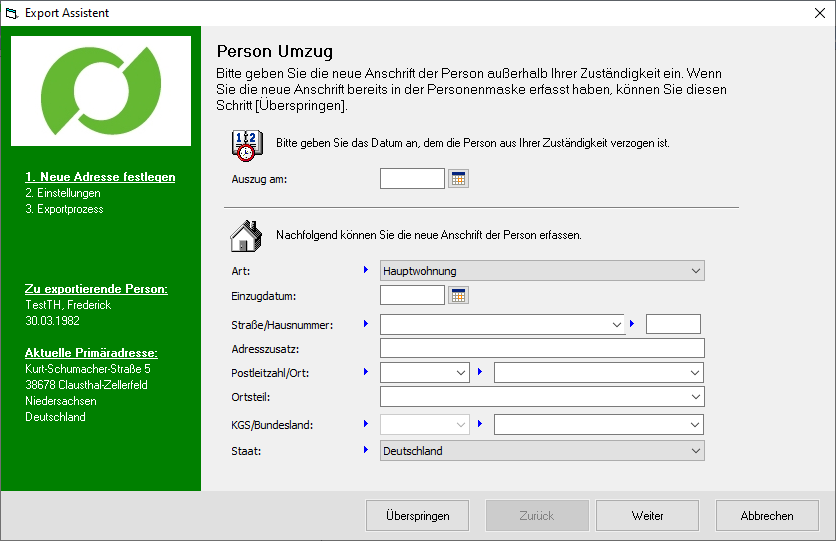The height and width of the screenshot is (541, 836).
Task: Open calendar picker for Einzugdatum
Action: pyautogui.click(x=459, y=296)
